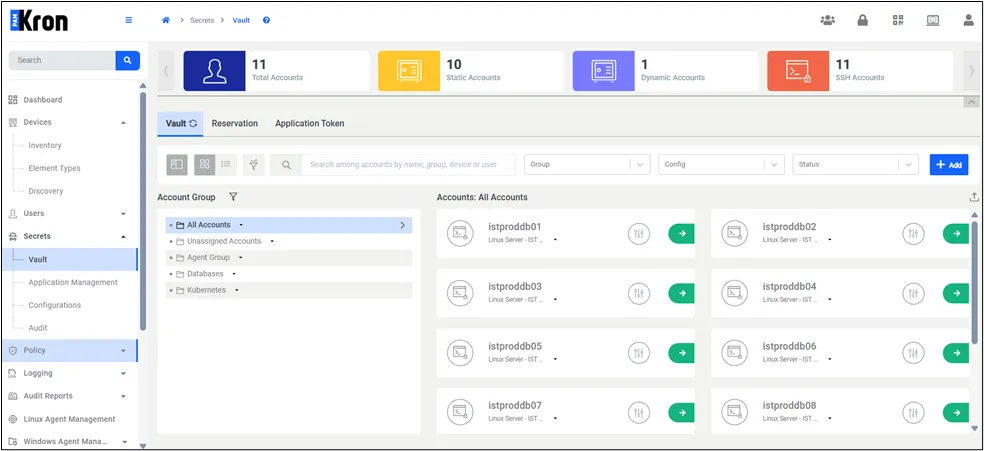Image resolution: width=984 pixels, height=451 pixels.
Task: Open the help question mark icon
Action: (266, 20)
